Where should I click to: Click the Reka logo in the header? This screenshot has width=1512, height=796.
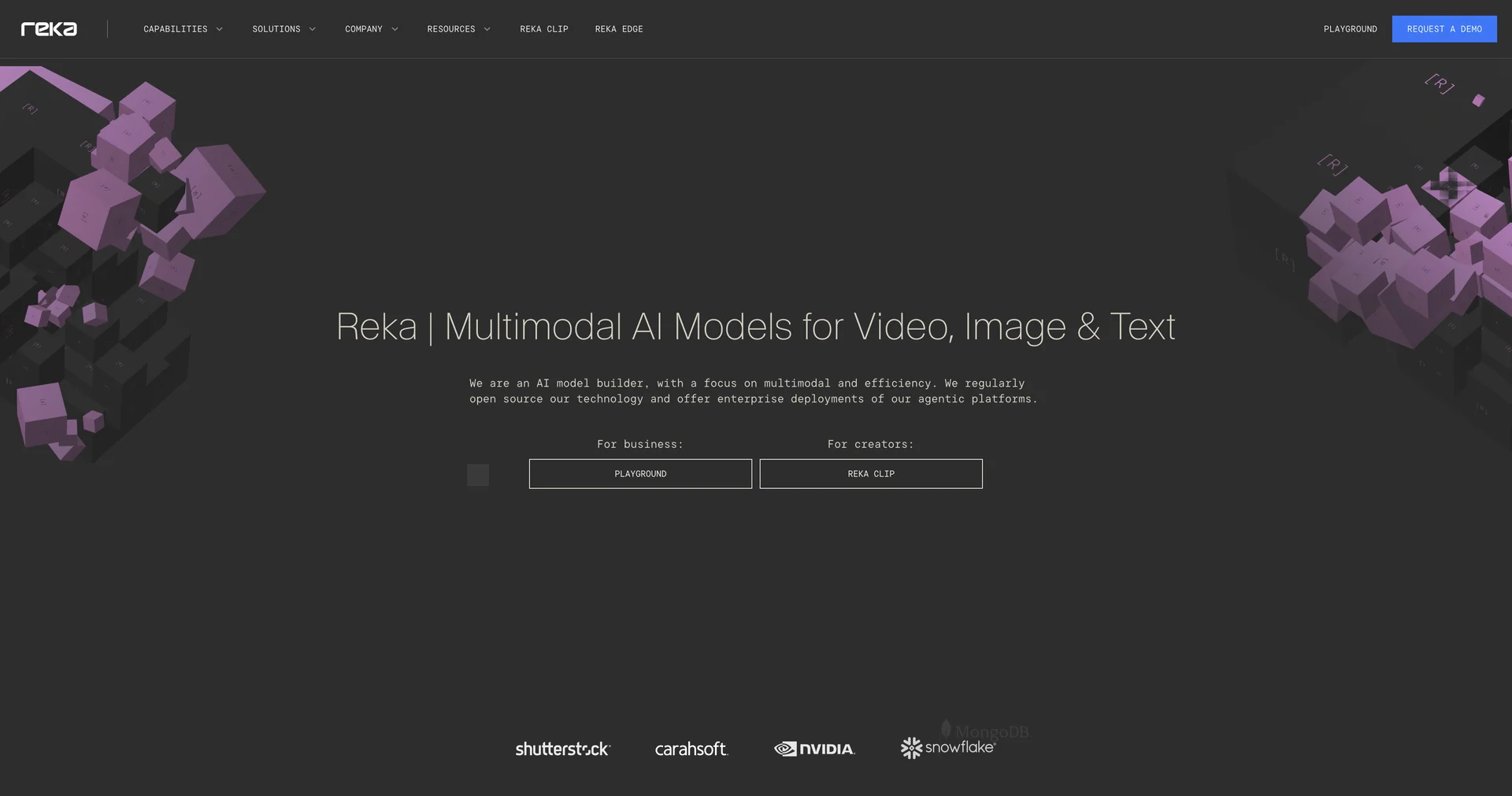click(49, 29)
